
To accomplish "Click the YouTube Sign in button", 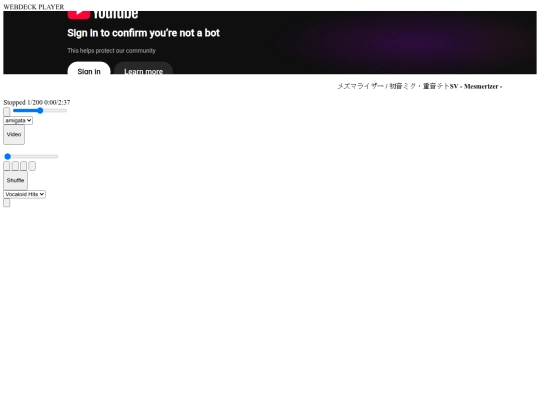I will (x=89, y=68).
